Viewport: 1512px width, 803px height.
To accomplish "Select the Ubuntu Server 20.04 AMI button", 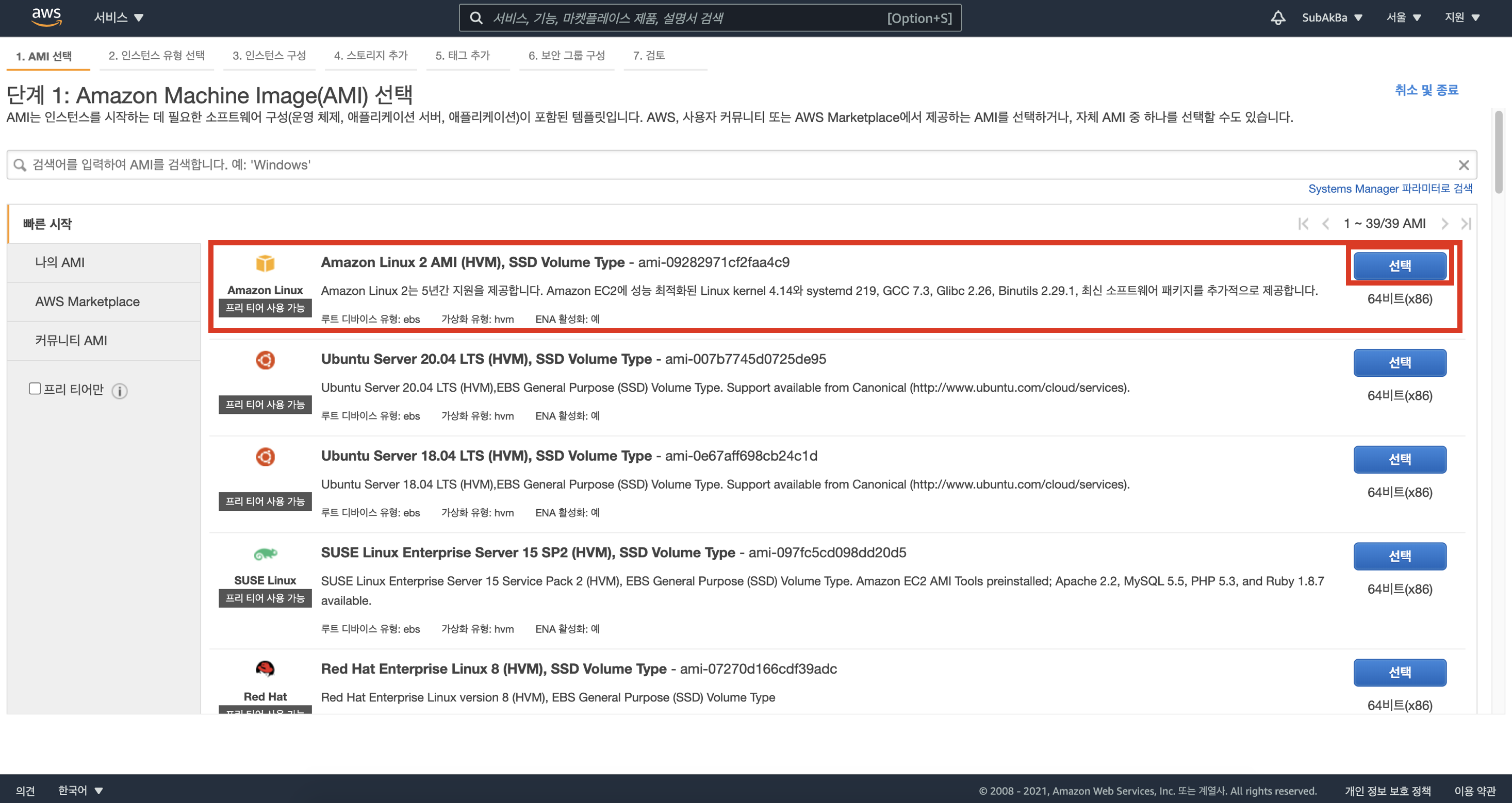I will coord(1399,362).
